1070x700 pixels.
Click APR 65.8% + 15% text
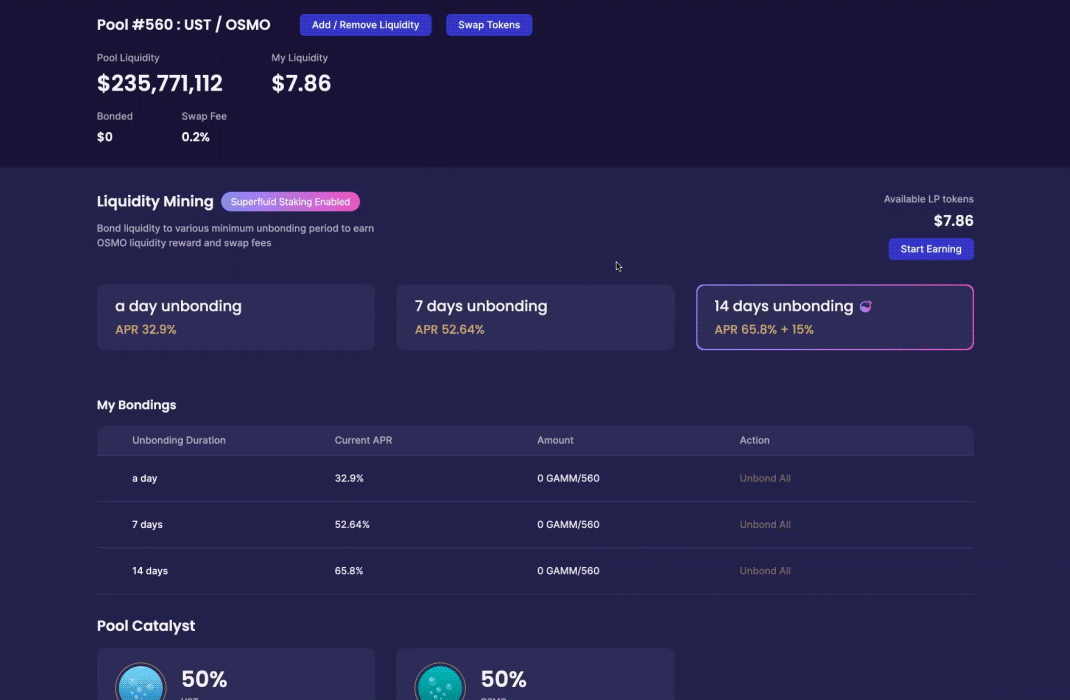764,330
